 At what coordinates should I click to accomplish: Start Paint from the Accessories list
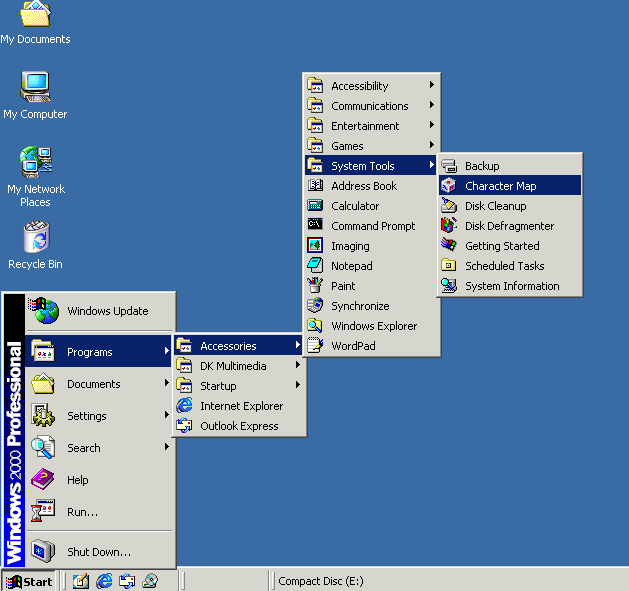pos(343,286)
